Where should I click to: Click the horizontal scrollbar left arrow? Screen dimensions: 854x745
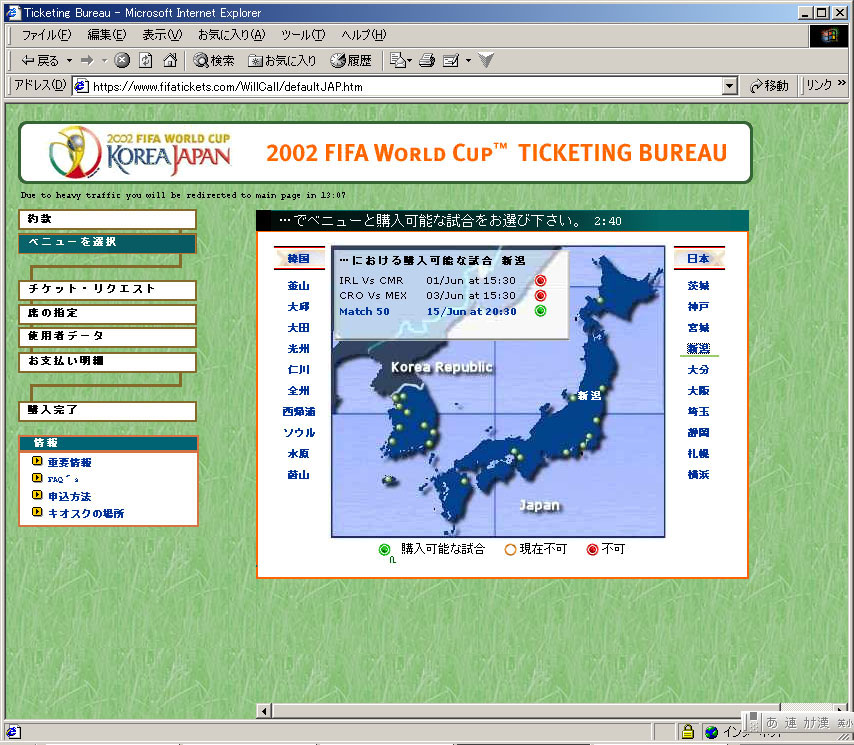264,711
